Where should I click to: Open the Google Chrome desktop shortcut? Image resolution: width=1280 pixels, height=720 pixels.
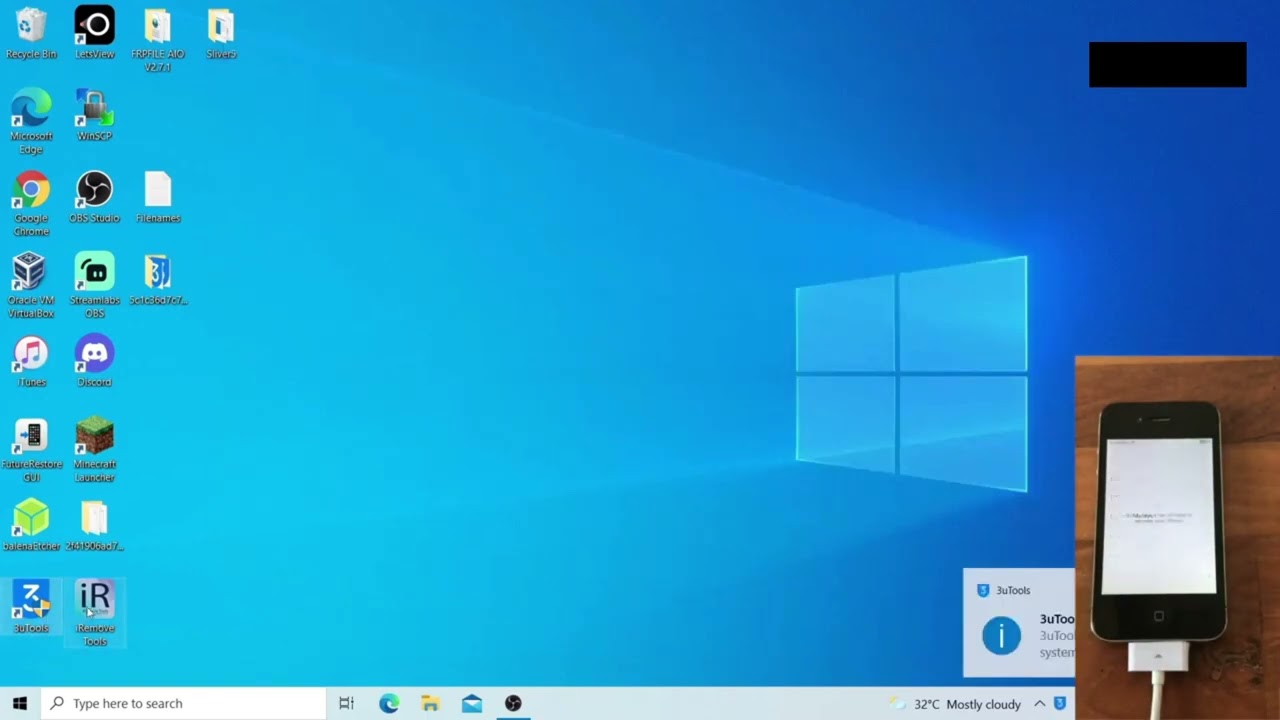(x=31, y=204)
